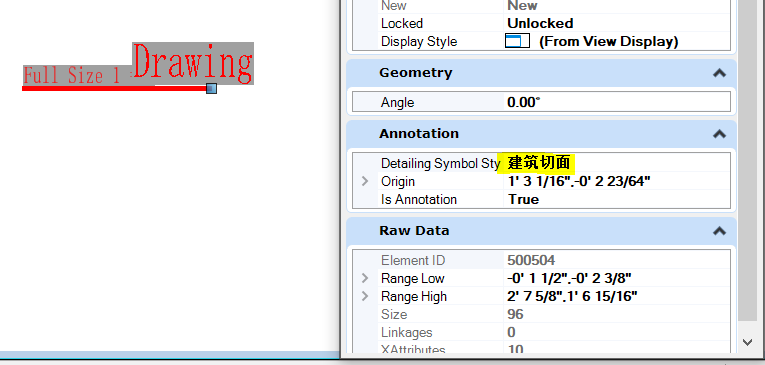Click the red Drawing title text
Viewport: 765px width, 365px height.
coord(193,62)
